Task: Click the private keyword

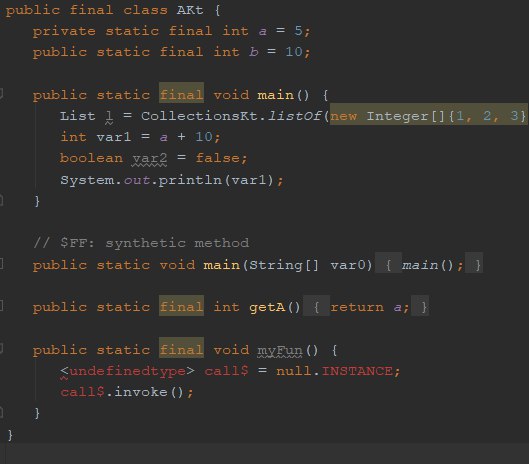Action: [x=64, y=31]
